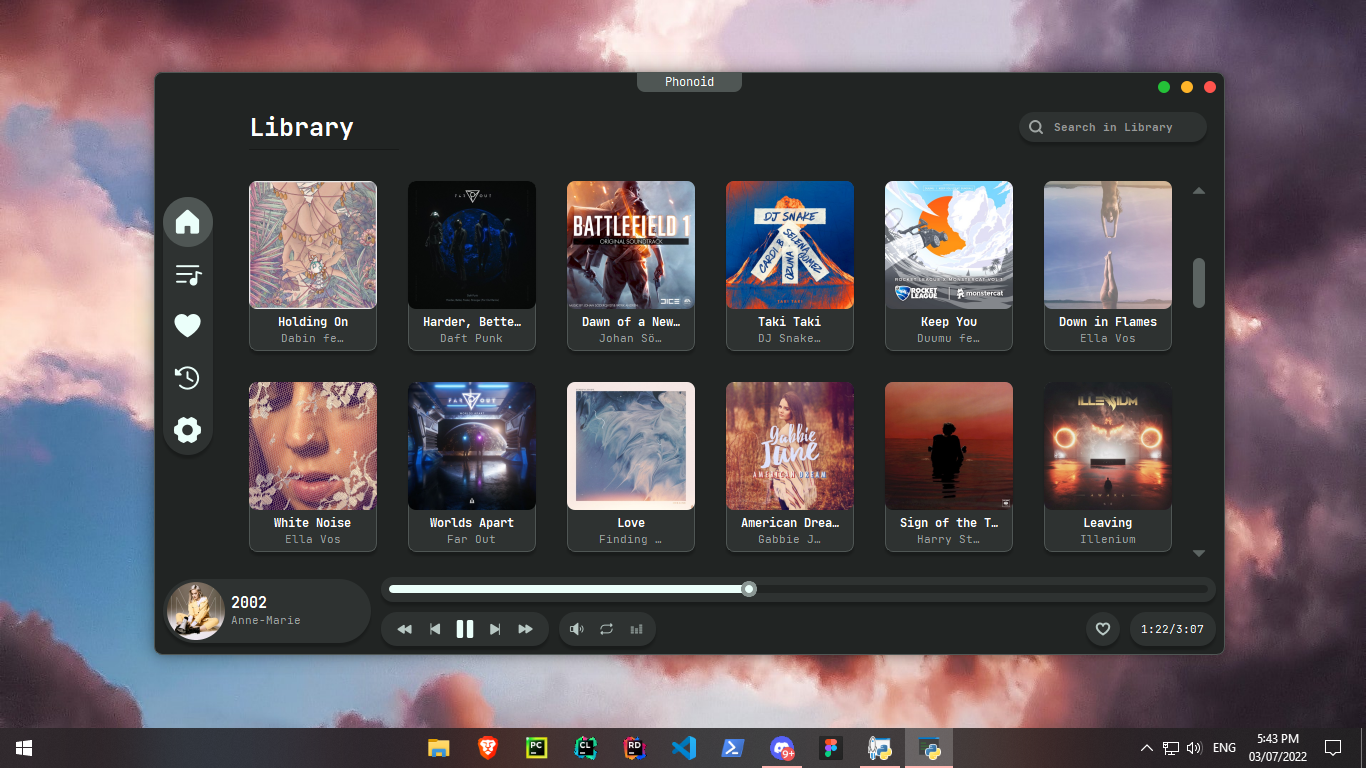Click the yellow window button
The height and width of the screenshot is (768, 1366).
(x=1187, y=87)
